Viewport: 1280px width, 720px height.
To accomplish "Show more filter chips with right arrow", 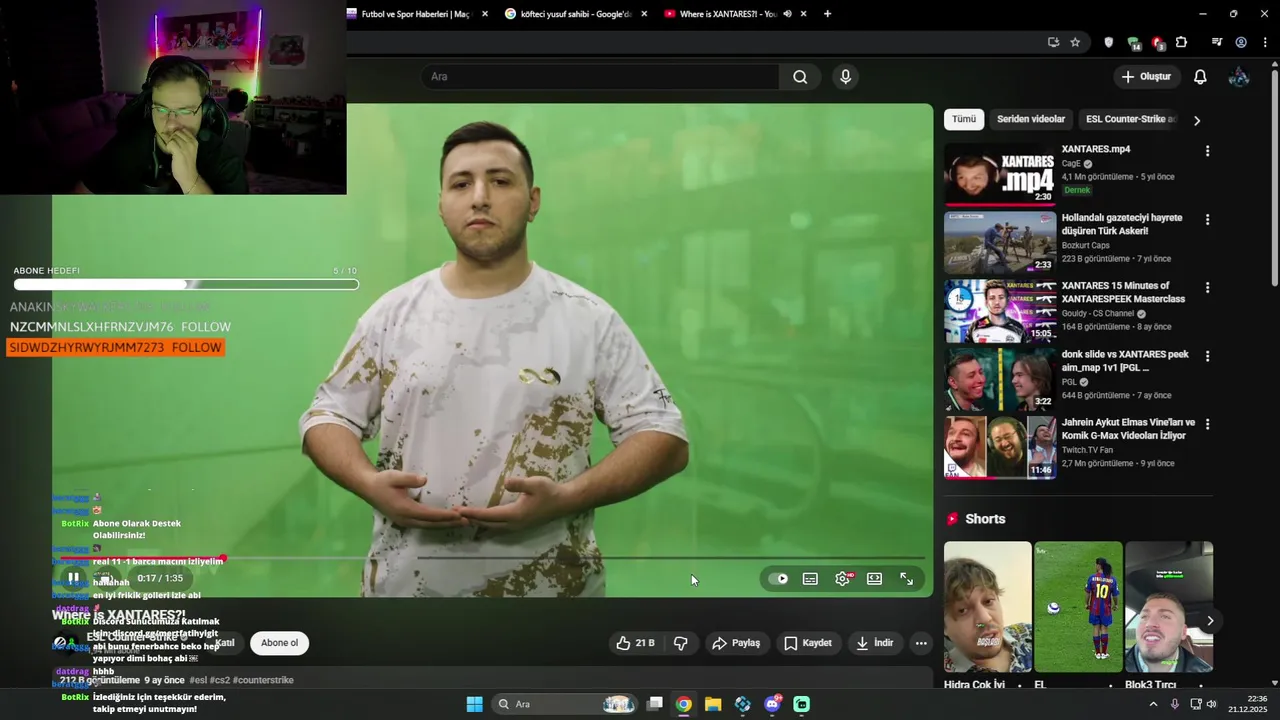I will (1197, 120).
